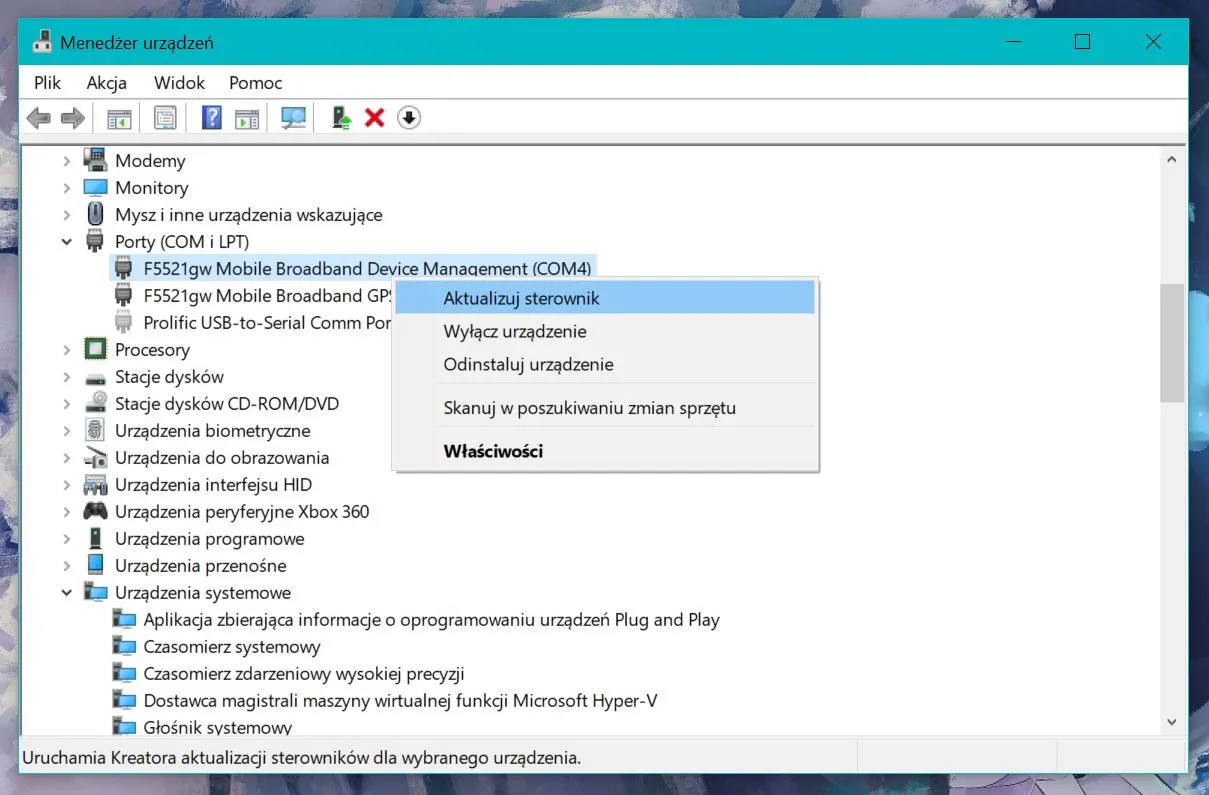Expand the Procesory category
This screenshot has height=795, width=1209.
(67, 350)
